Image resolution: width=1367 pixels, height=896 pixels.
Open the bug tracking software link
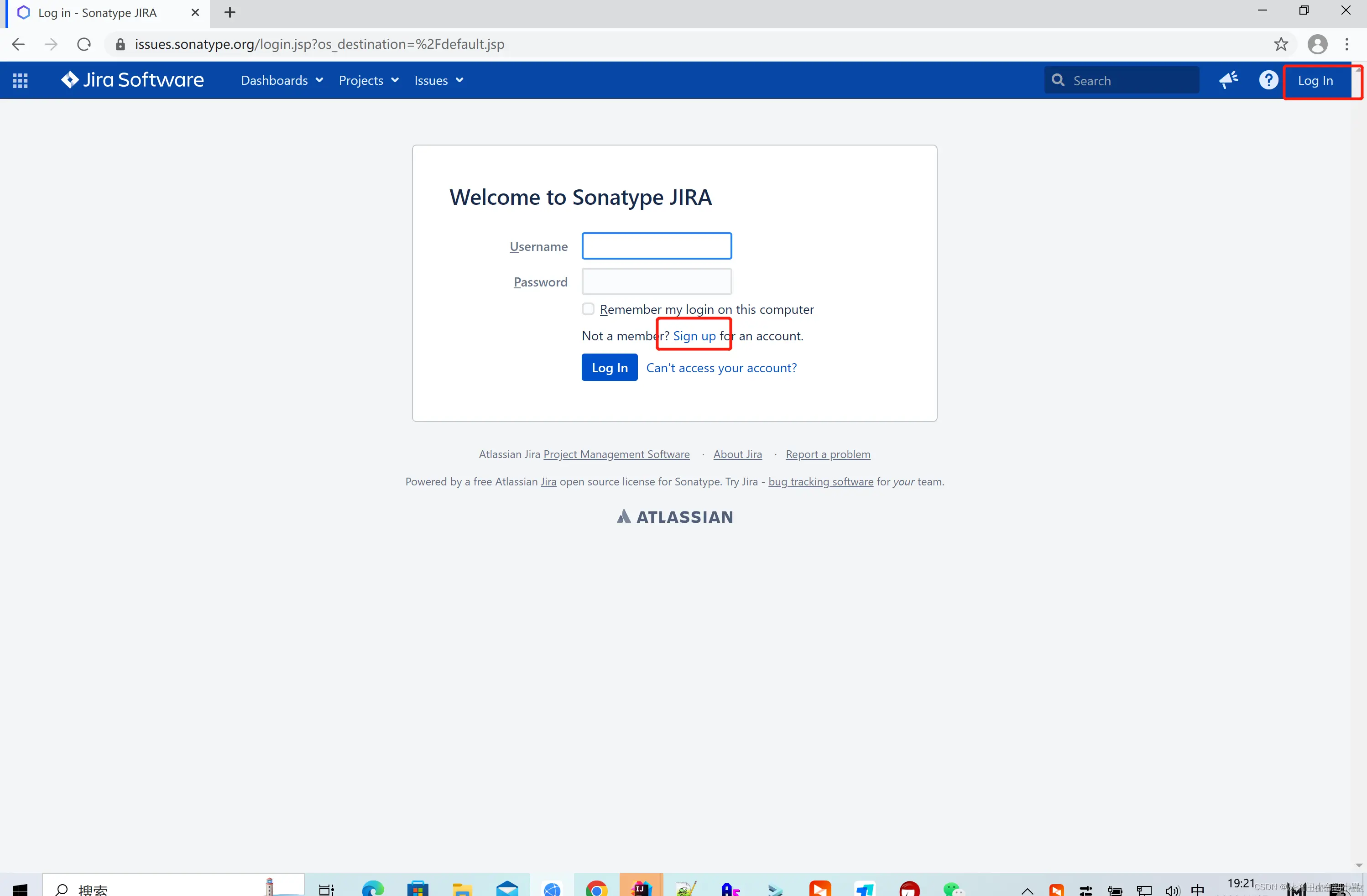821,482
